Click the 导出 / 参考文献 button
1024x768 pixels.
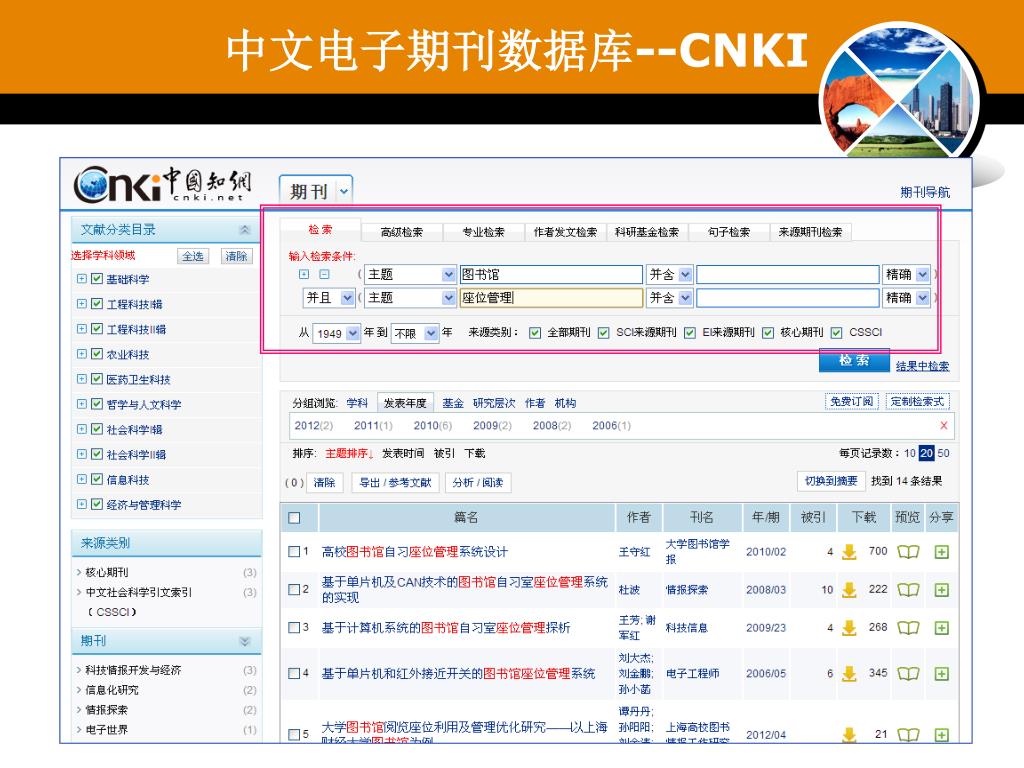click(x=395, y=483)
